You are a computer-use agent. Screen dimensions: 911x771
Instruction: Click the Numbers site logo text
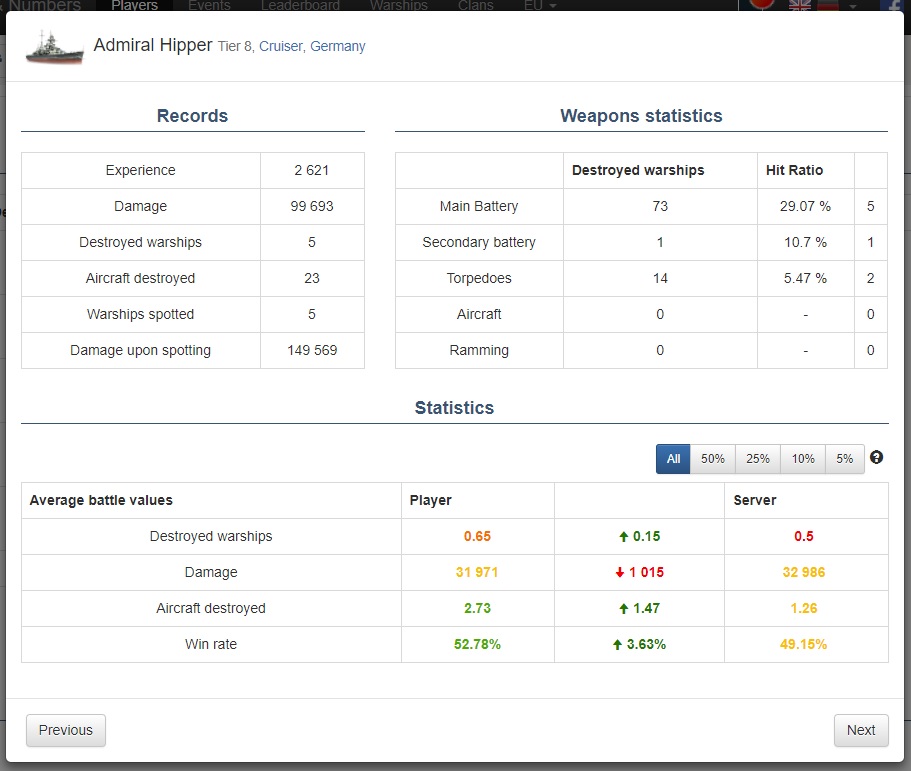(44, 5)
